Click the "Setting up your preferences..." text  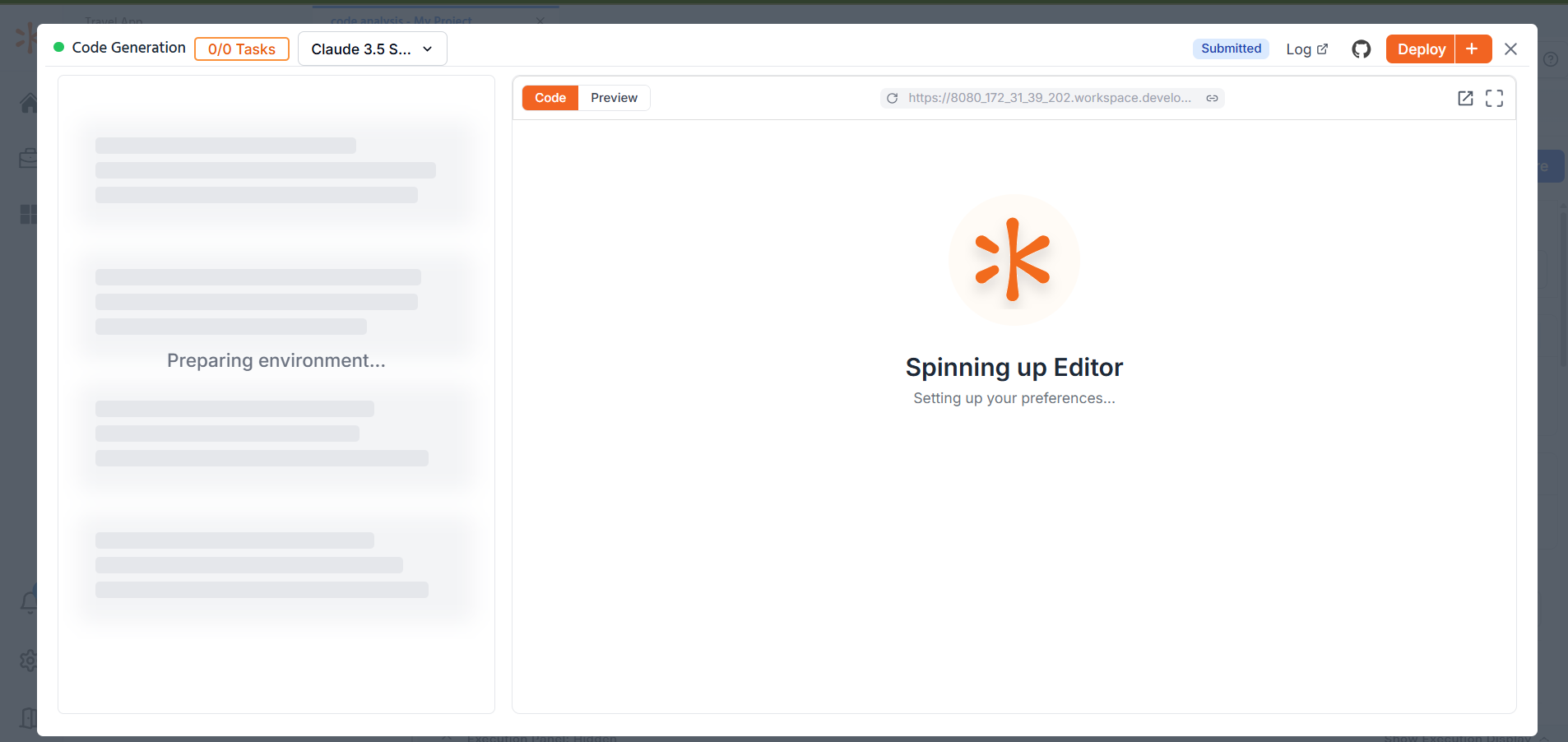(x=1014, y=398)
